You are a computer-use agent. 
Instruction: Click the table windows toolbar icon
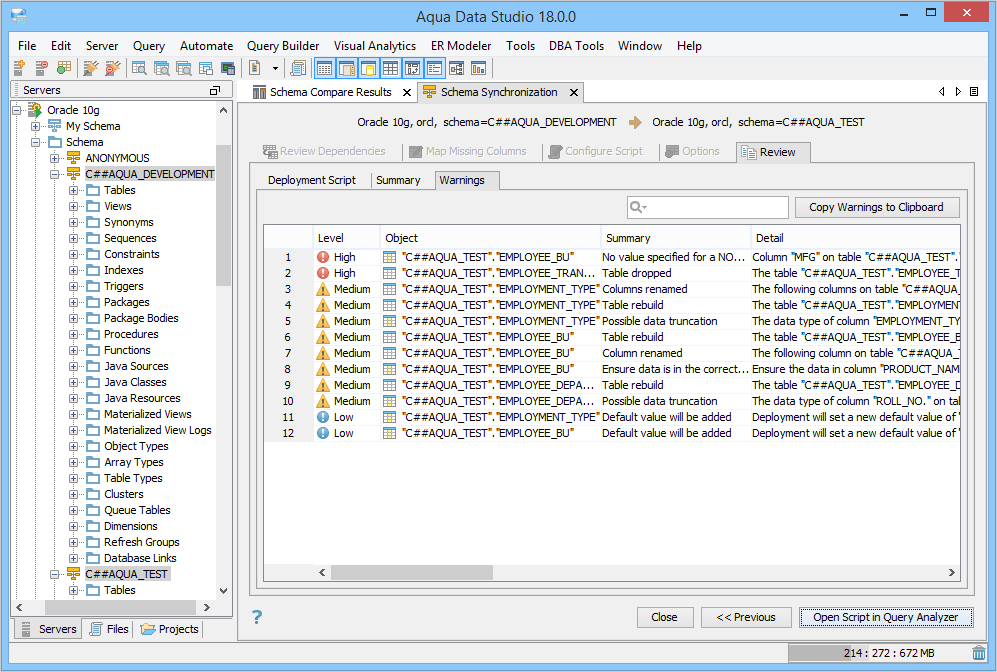pyautogui.click(x=206, y=68)
